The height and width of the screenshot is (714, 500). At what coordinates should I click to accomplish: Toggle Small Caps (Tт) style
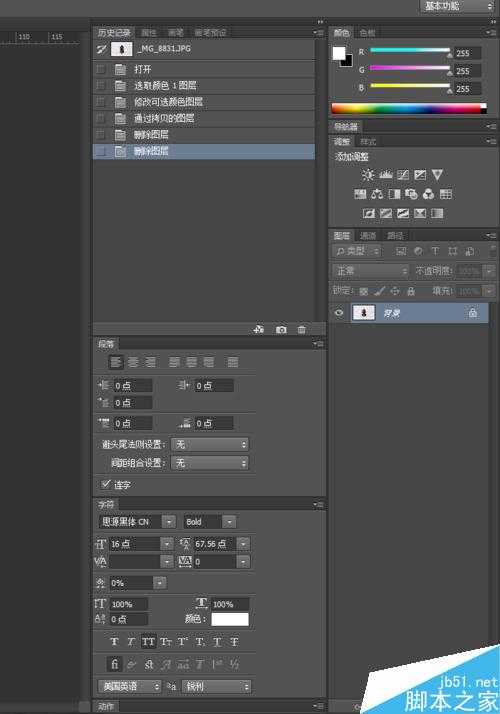tap(166, 642)
